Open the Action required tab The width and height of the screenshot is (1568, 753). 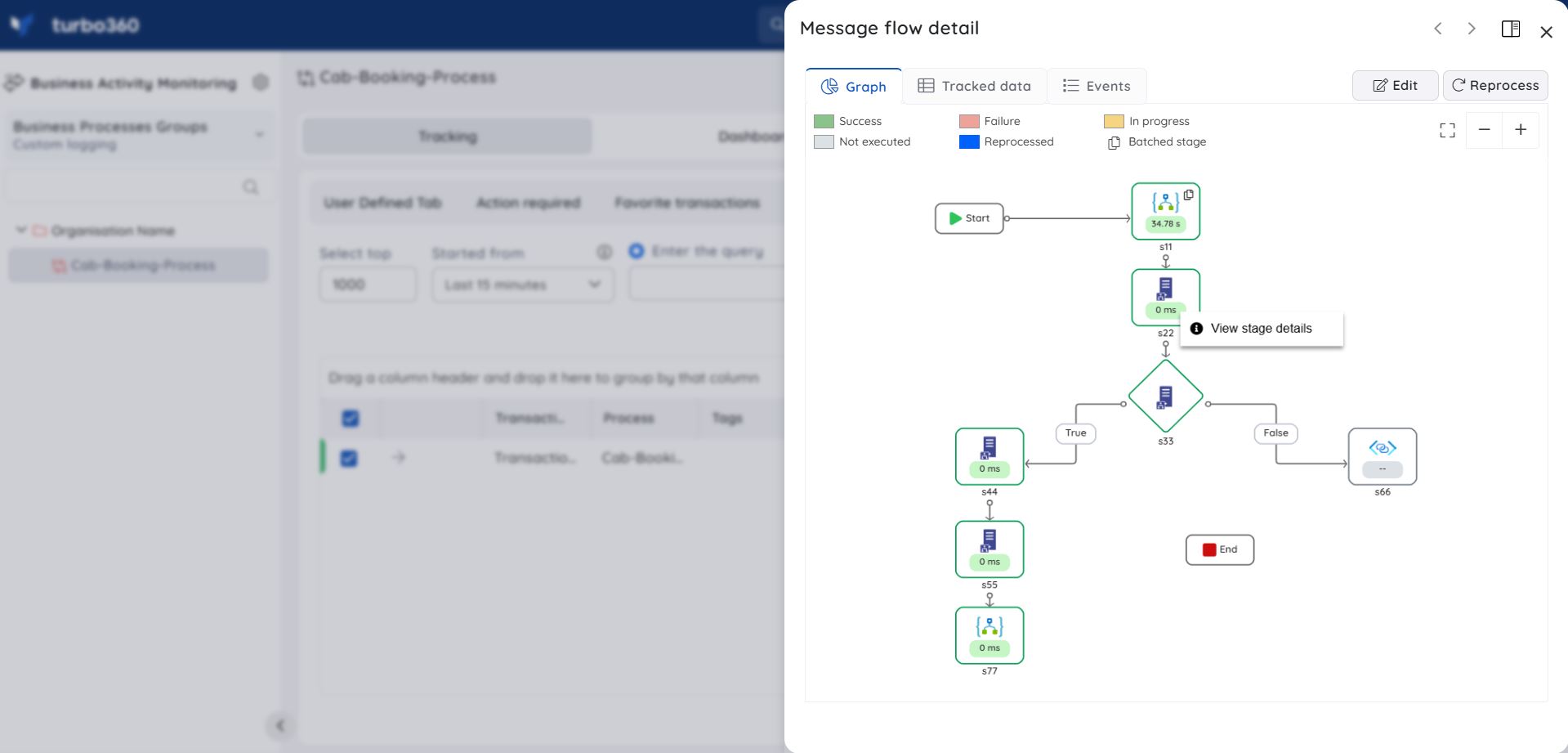(528, 203)
